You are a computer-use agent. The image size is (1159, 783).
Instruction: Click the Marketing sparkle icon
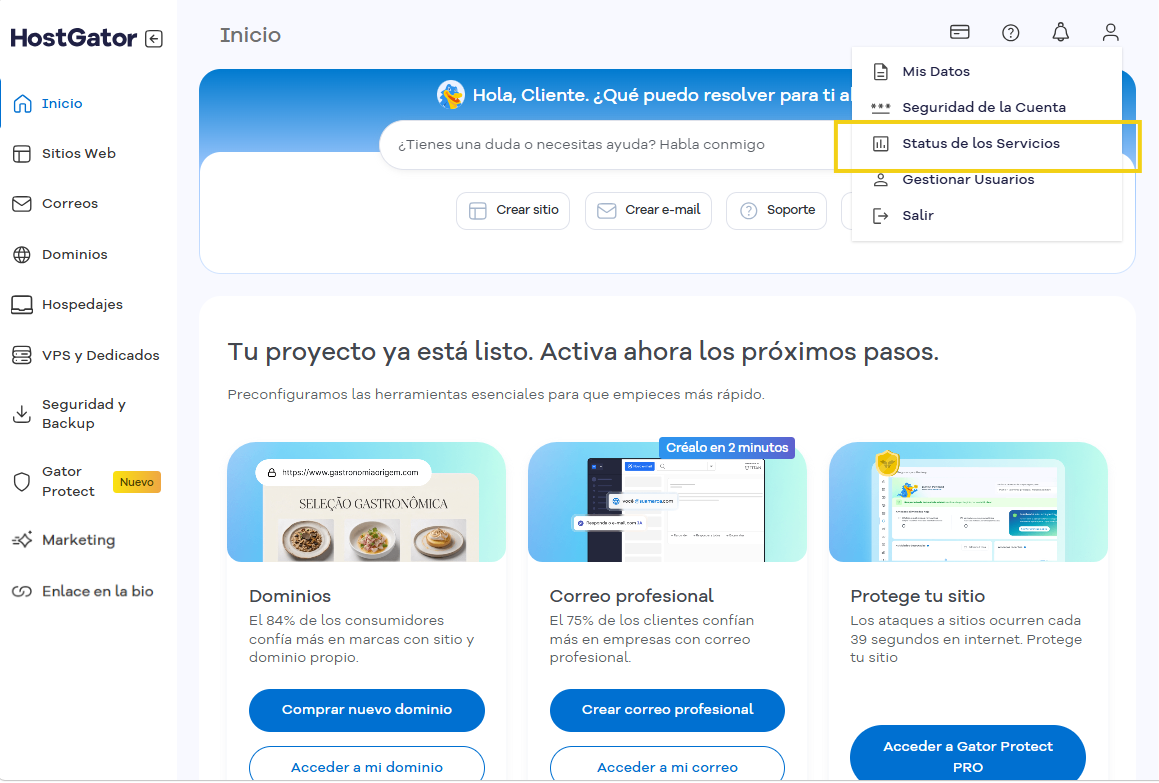[x=22, y=540]
